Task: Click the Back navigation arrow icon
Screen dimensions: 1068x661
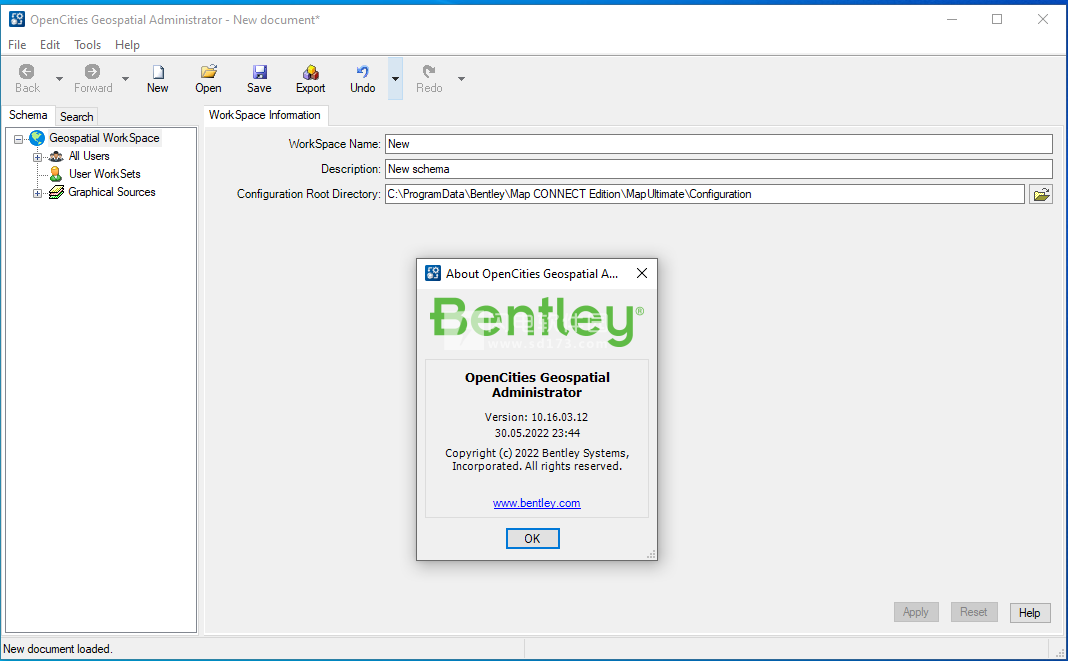Action: coord(27,72)
